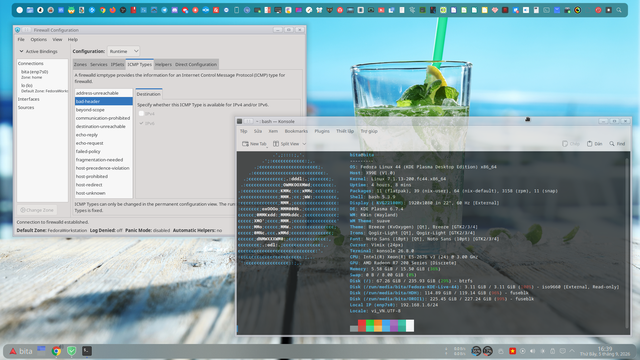The width and height of the screenshot is (640, 360).
Task: Click the Konsole vertical scrollbar
Action: (627, 243)
